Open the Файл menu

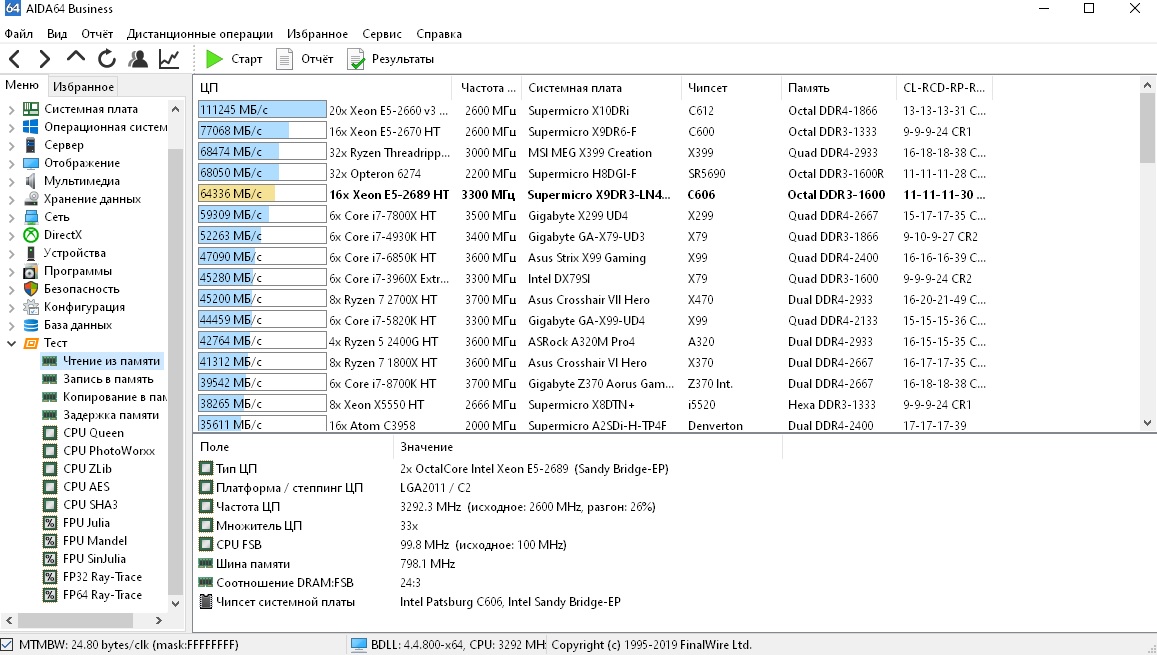coord(18,34)
